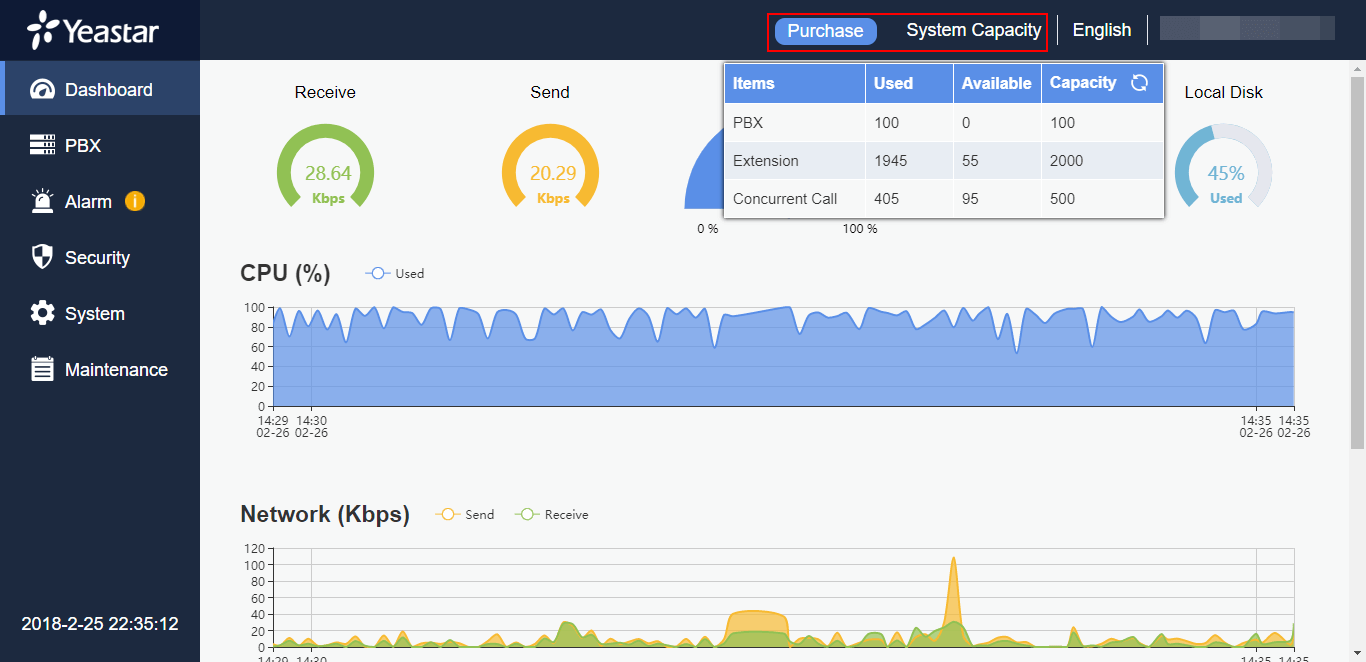Open the blurred user account menu
Image resolution: width=1366 pixels, height=662 pixels.
1246,28
